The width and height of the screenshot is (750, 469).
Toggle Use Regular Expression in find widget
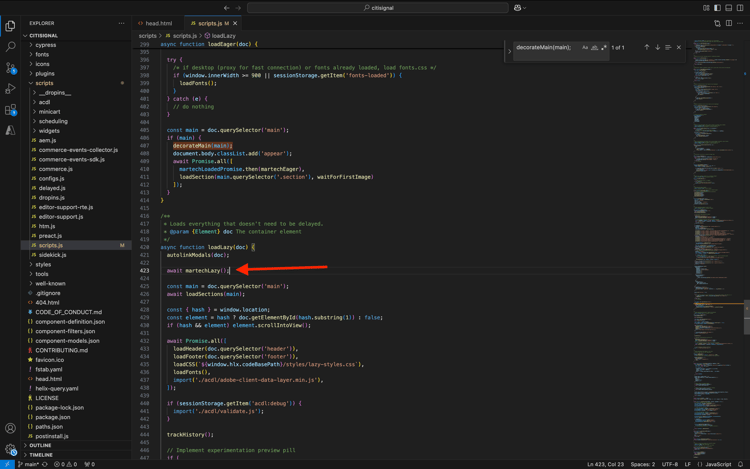tap(604, 47)
